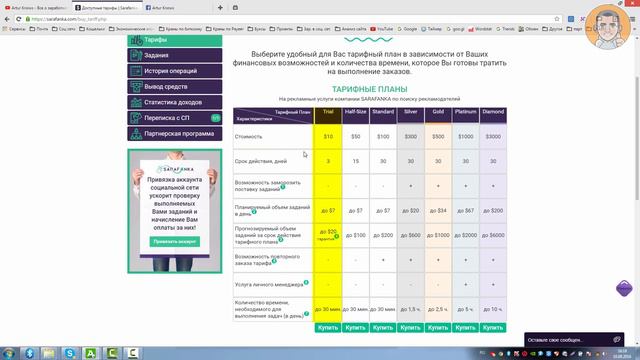This screenshot has width=640, height=360.
Task: Buy the Diamond tariff plan
Action: [493, 327]
